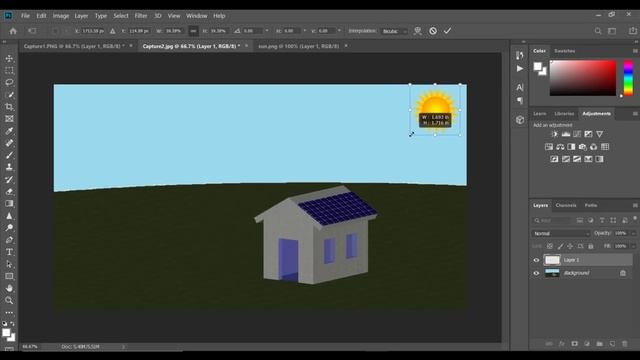Switch to the Capture1.PNG document tab

tap(74, 46)
